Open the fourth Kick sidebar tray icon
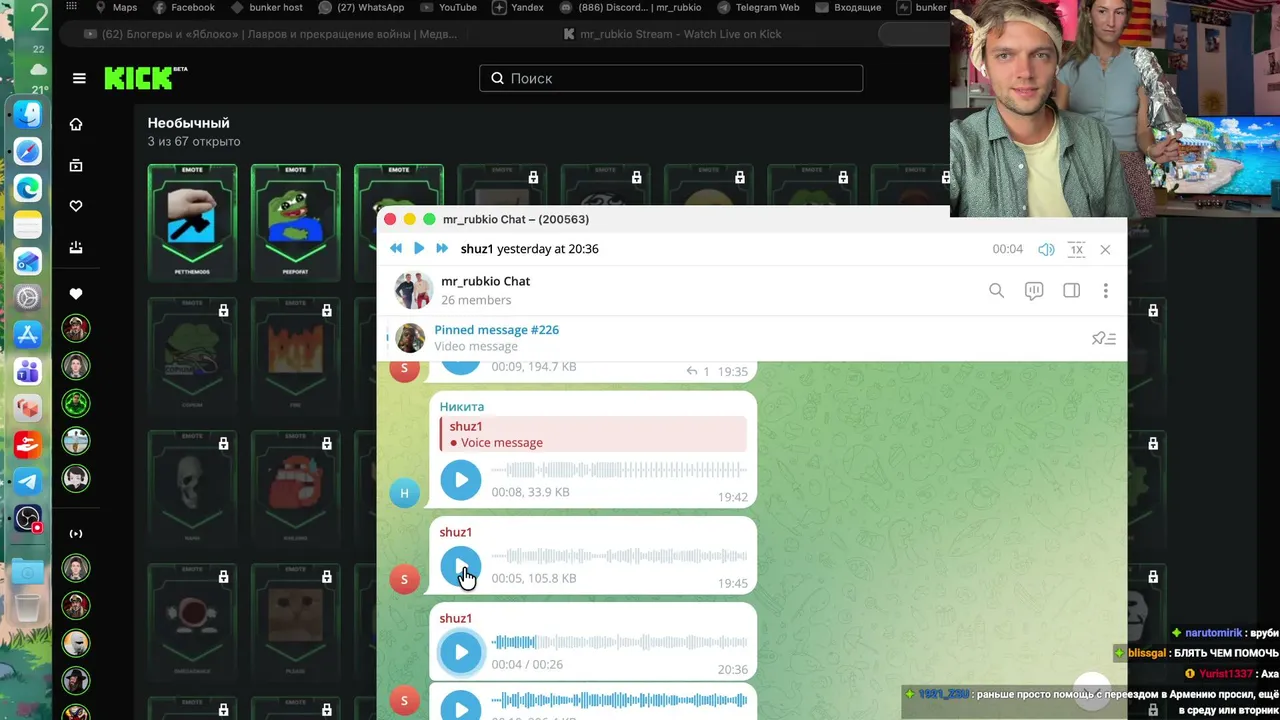Screen dimensions: 1280x720 [76, 248]
